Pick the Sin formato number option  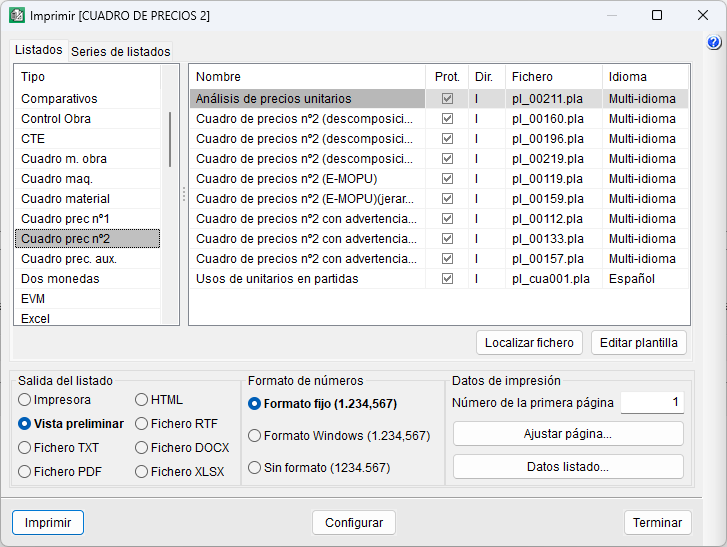tap(255, 467)
